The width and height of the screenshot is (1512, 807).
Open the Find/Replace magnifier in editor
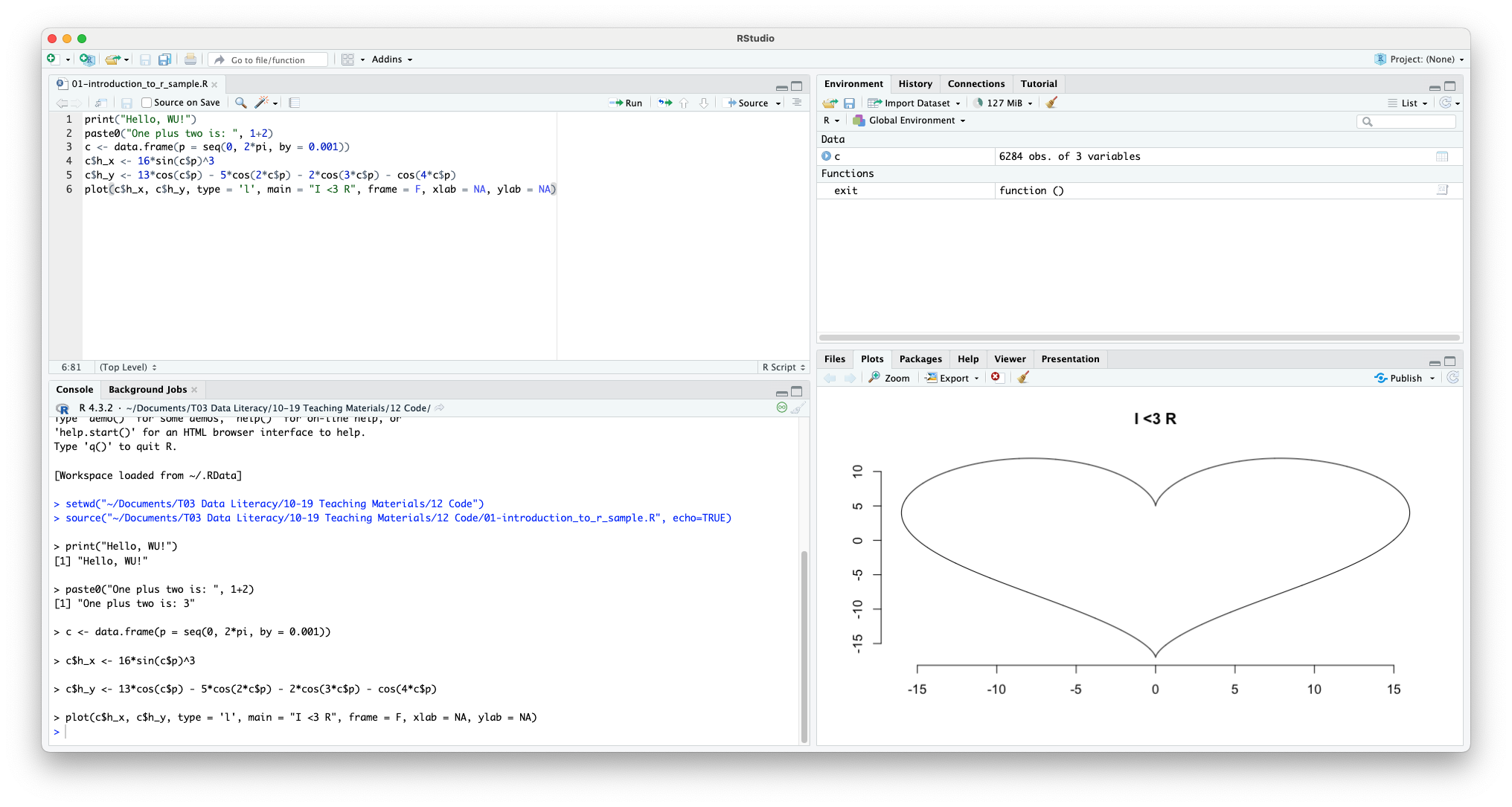pos(240,103)
